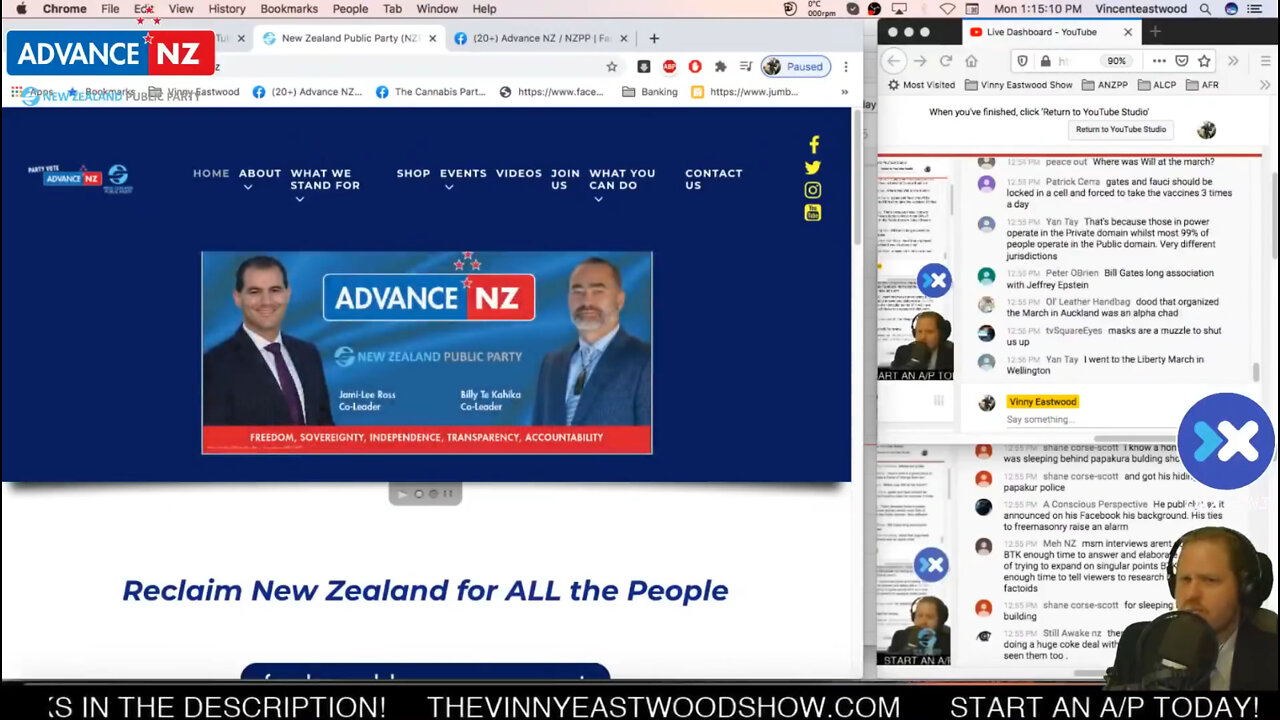Screen dimensions: 1280x720
Task: Open the Window menu in menu bar
Action: (x=437, y=9)
